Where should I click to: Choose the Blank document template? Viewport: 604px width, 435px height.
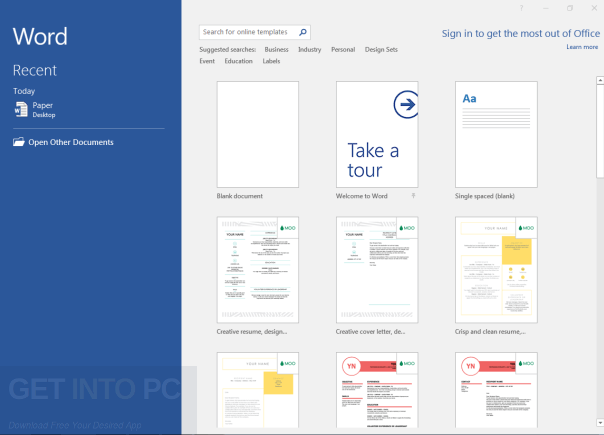258,134
